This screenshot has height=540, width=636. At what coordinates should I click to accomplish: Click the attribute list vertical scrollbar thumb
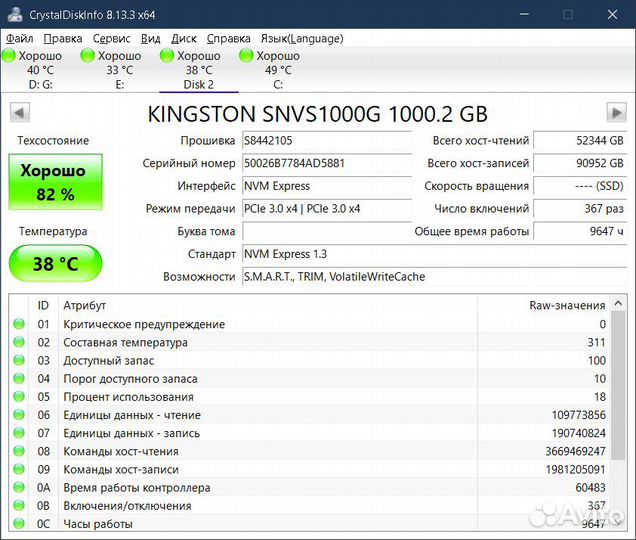pos(618,385)
